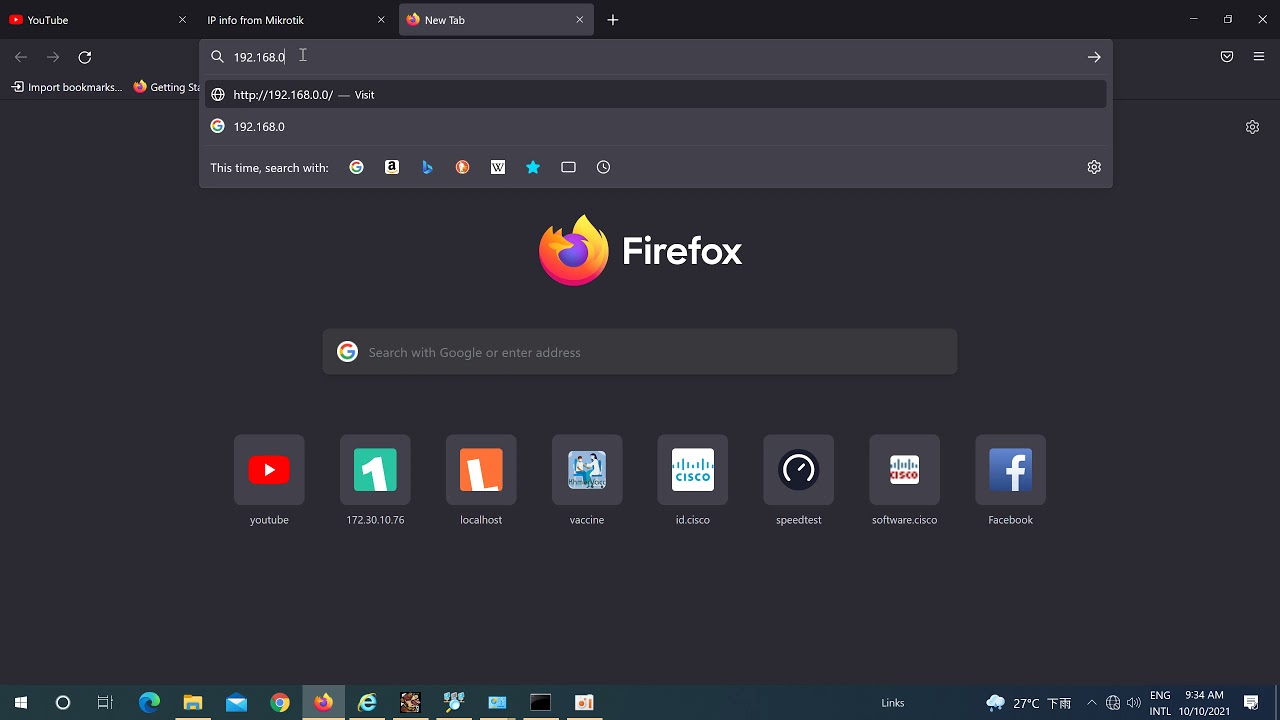The height and width of the screenshot is (720, 1280).
Task: Click the Go arrow in address bar
Action: (x=1094, y=57)
